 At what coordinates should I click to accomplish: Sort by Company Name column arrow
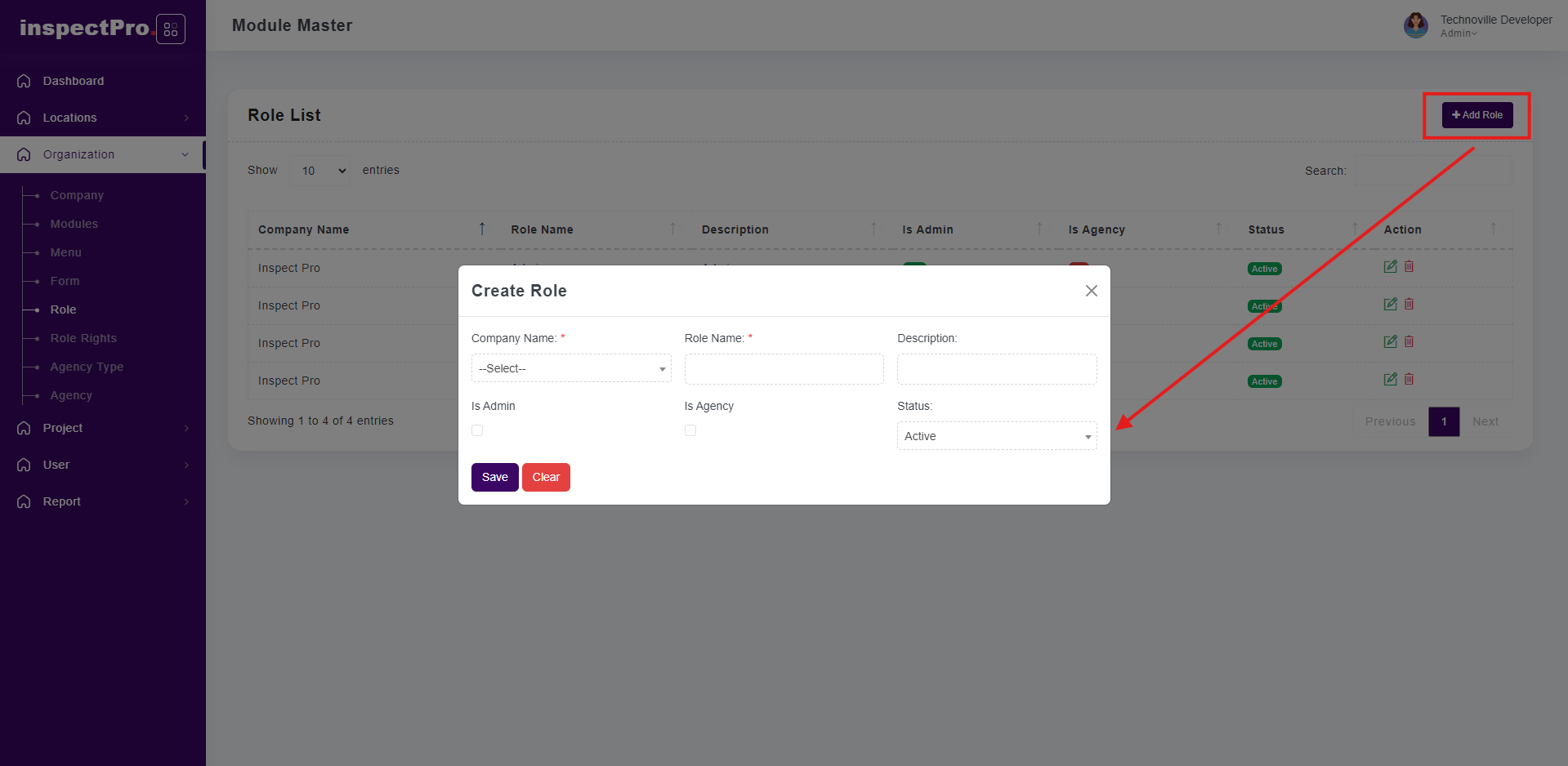(x=482, y=229)
